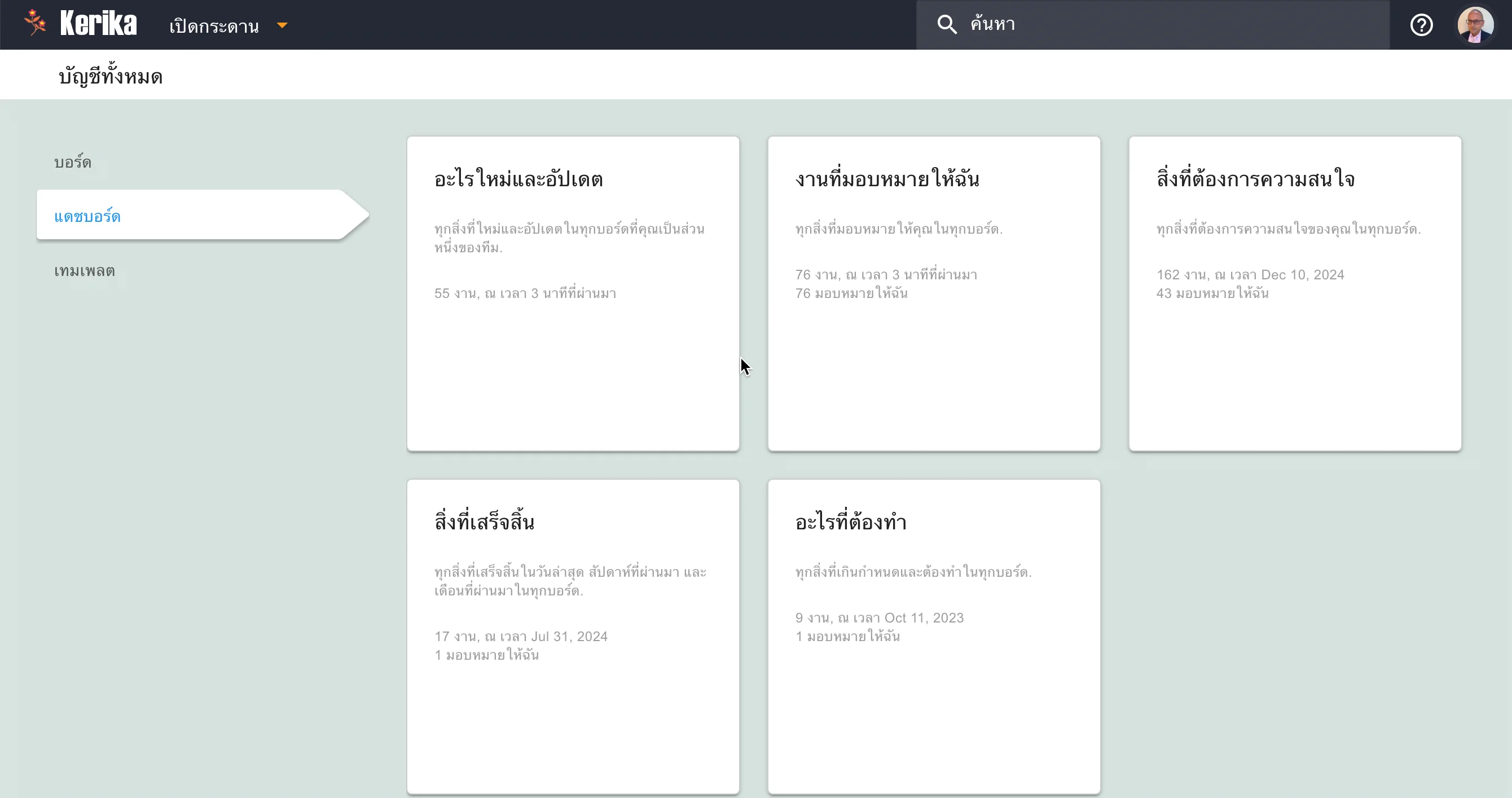Select the แดชบอร์ด sidebar tab
This screenshot has width=1512, height=798.
click(203, 215)
